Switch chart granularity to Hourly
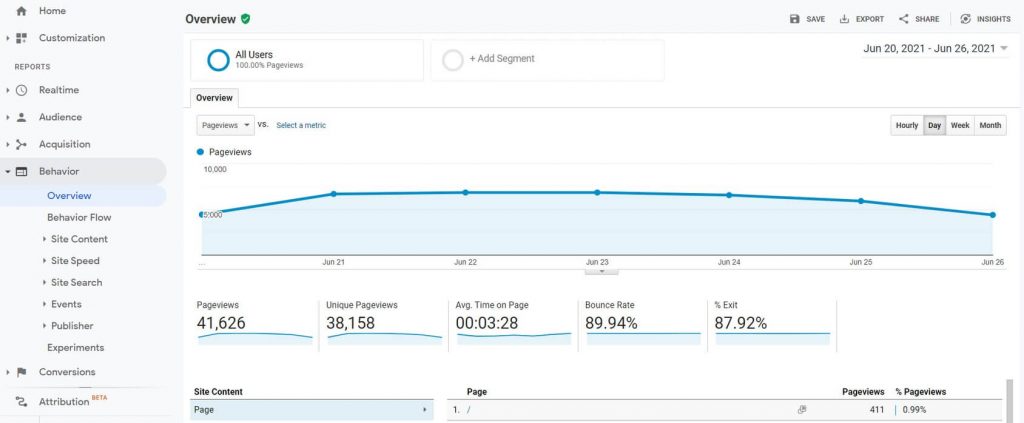 pyautogui.click(x=906, y=125)
